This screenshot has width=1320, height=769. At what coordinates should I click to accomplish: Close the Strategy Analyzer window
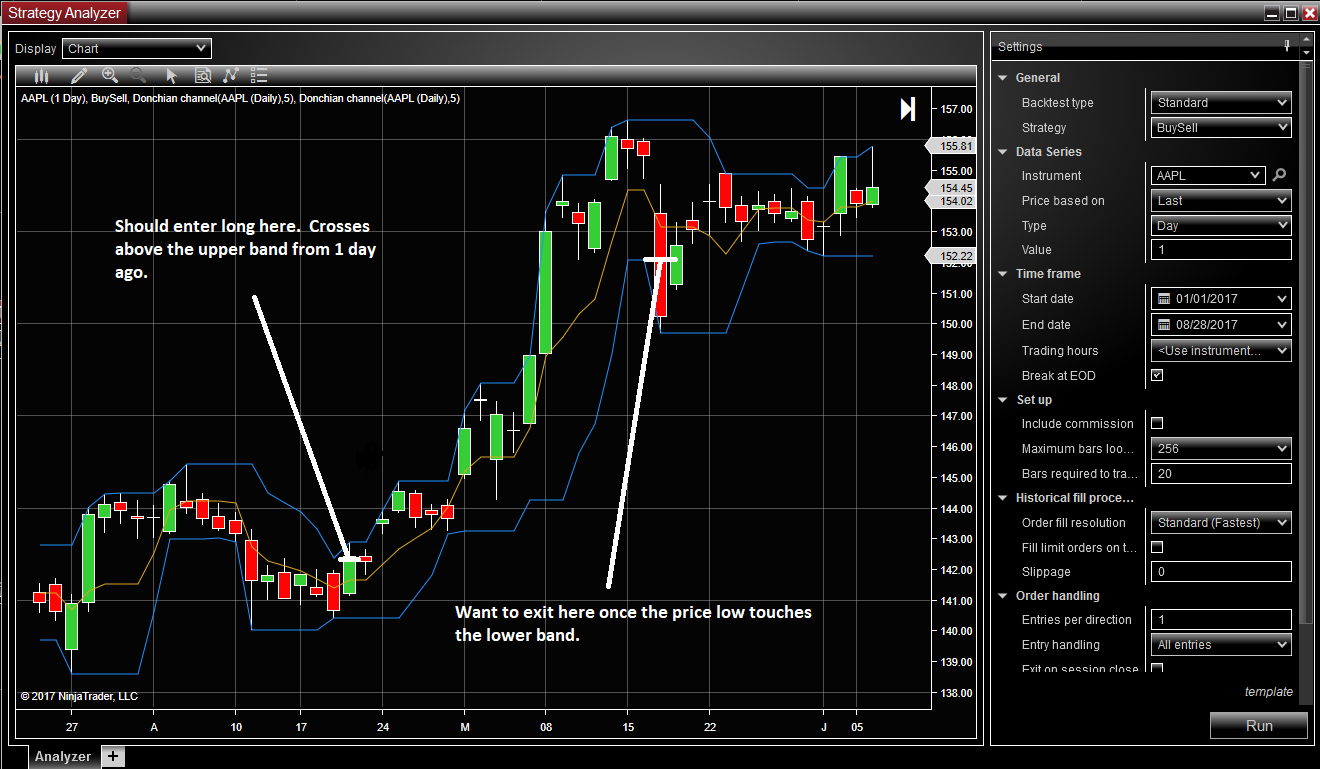click(x=1309, y=13)
